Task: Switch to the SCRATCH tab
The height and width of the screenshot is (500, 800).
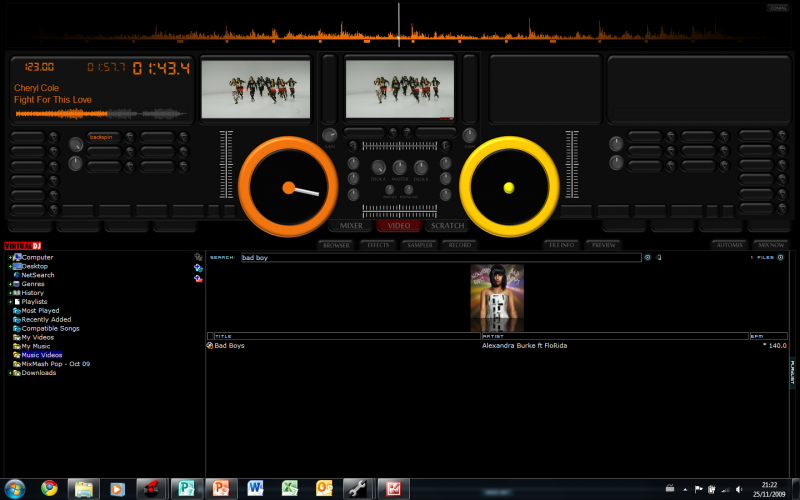Action: pos(447,226)
